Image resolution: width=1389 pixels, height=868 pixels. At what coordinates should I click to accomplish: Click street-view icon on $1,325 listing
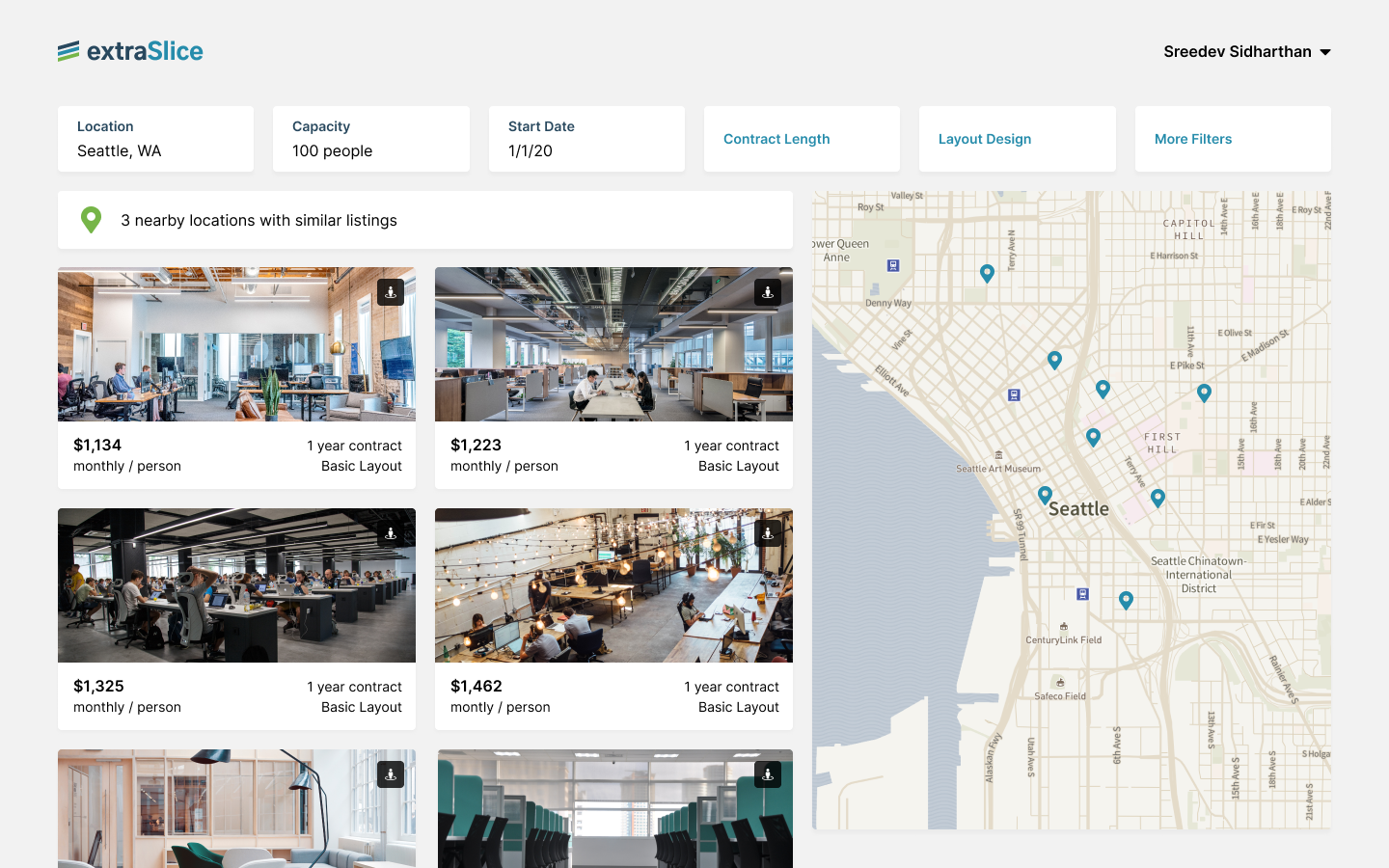(391, 533)
